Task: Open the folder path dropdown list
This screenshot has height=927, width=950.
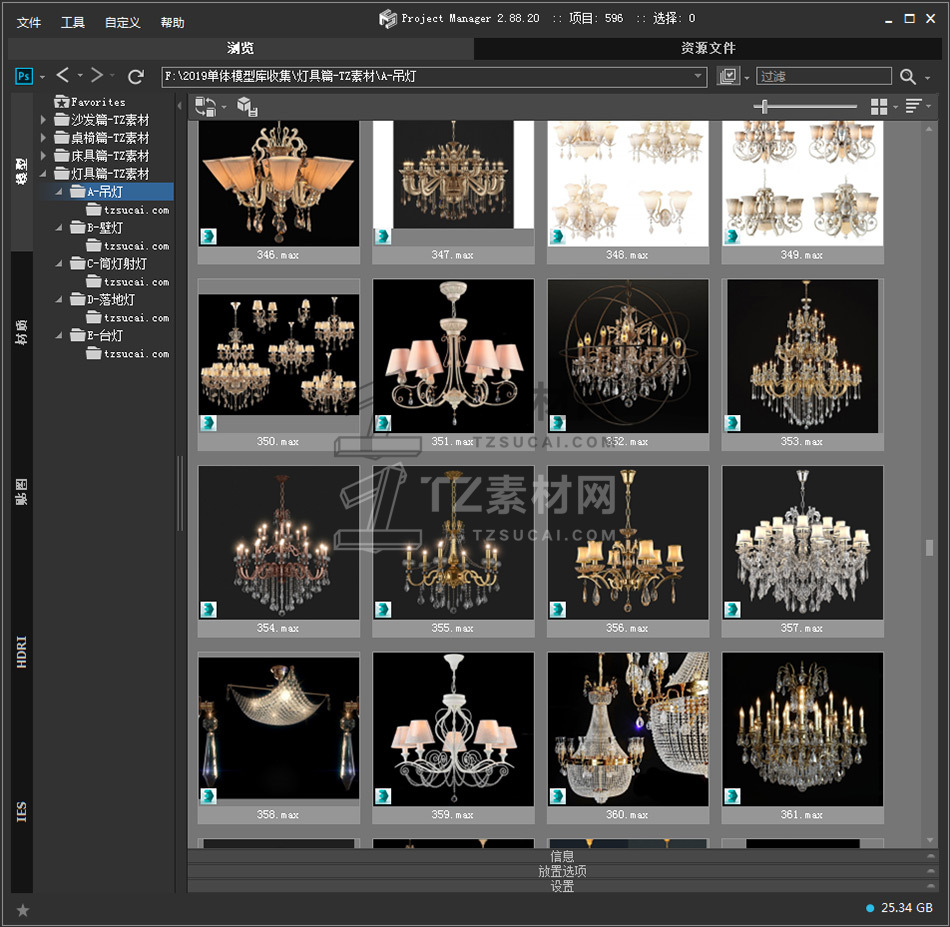Action: tap(699, 76)
